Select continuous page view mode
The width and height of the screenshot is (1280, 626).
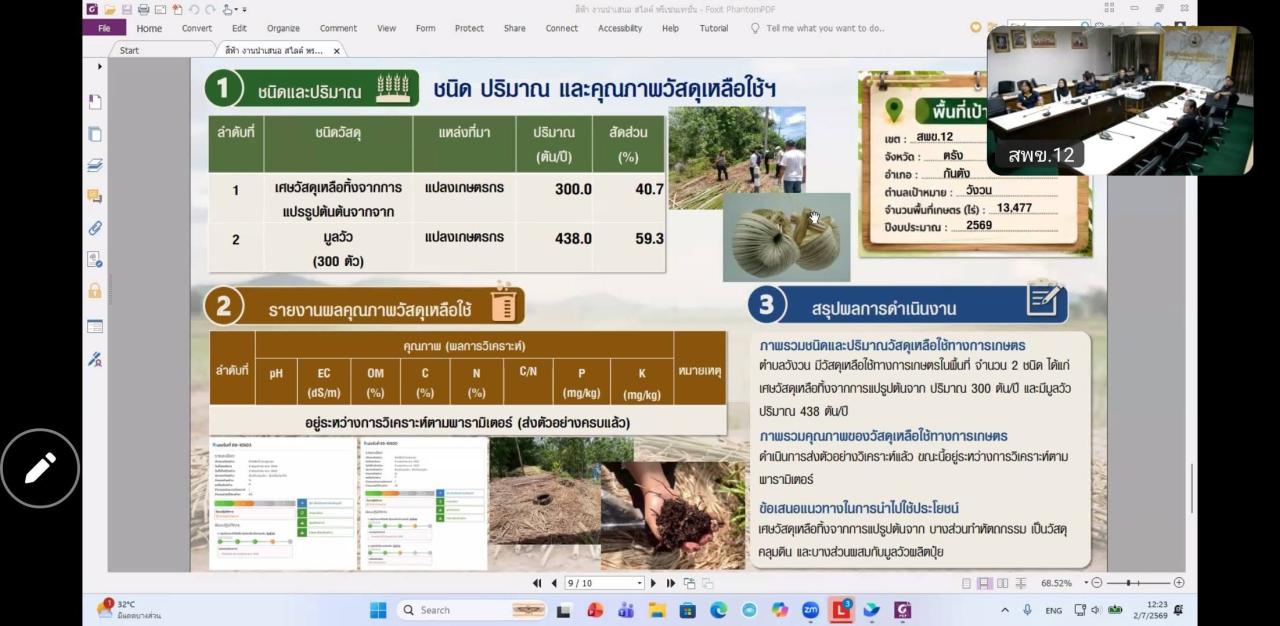(x=984, y=583)
